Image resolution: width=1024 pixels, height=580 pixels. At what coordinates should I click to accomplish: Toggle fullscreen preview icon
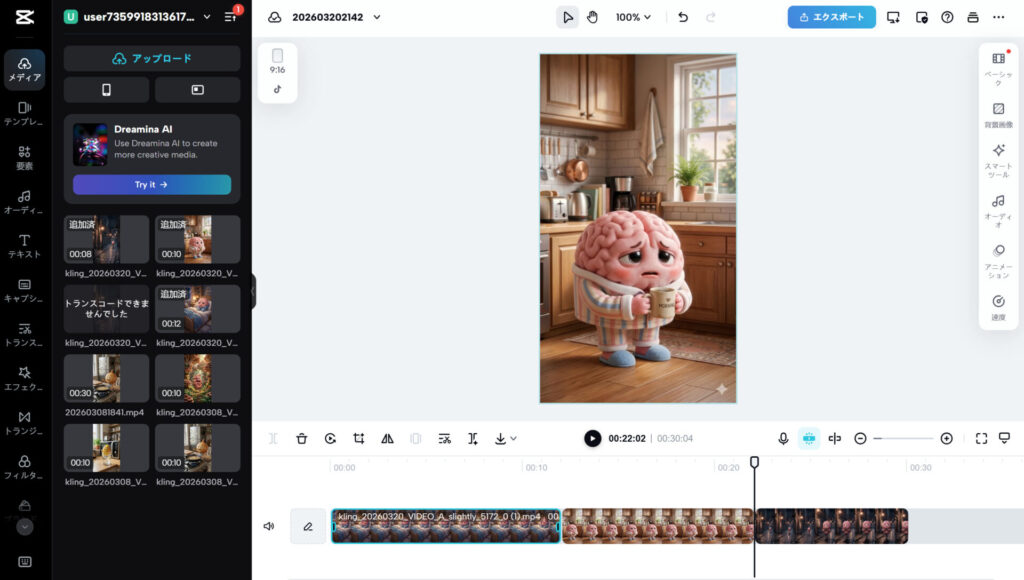point(981,438)
